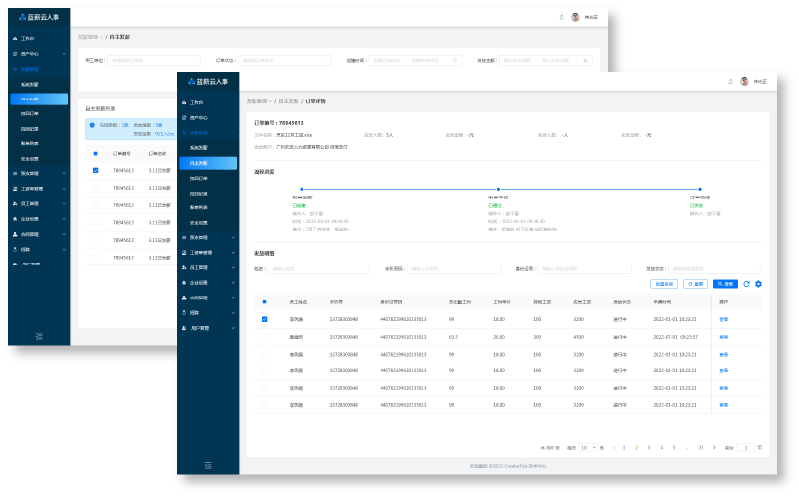The image size is (799, 497).
Task: Click the refresh icon above the details table
Action: (x=746, y=284)
